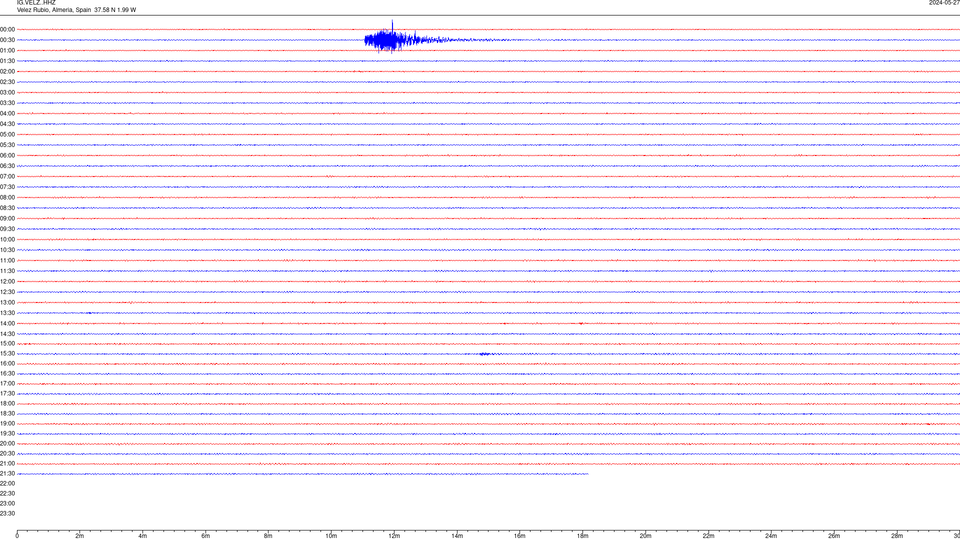Click the 15:00 time label
The width and height of the screenshot is (960, 540).
pyautogui.click(x=7, y=344)
